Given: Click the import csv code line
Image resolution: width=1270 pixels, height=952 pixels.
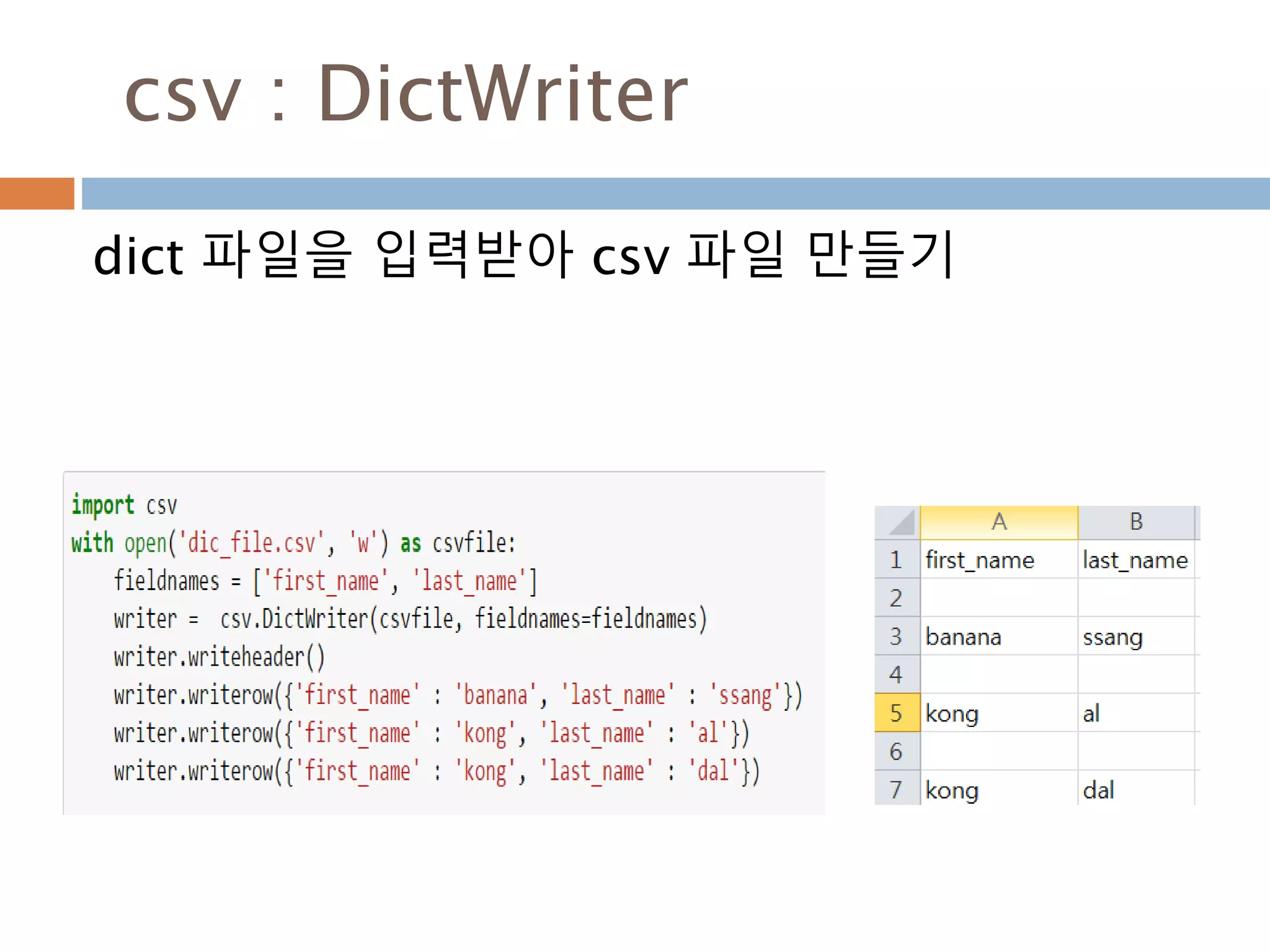Looking at the screenshot, I should click(124, 506).
